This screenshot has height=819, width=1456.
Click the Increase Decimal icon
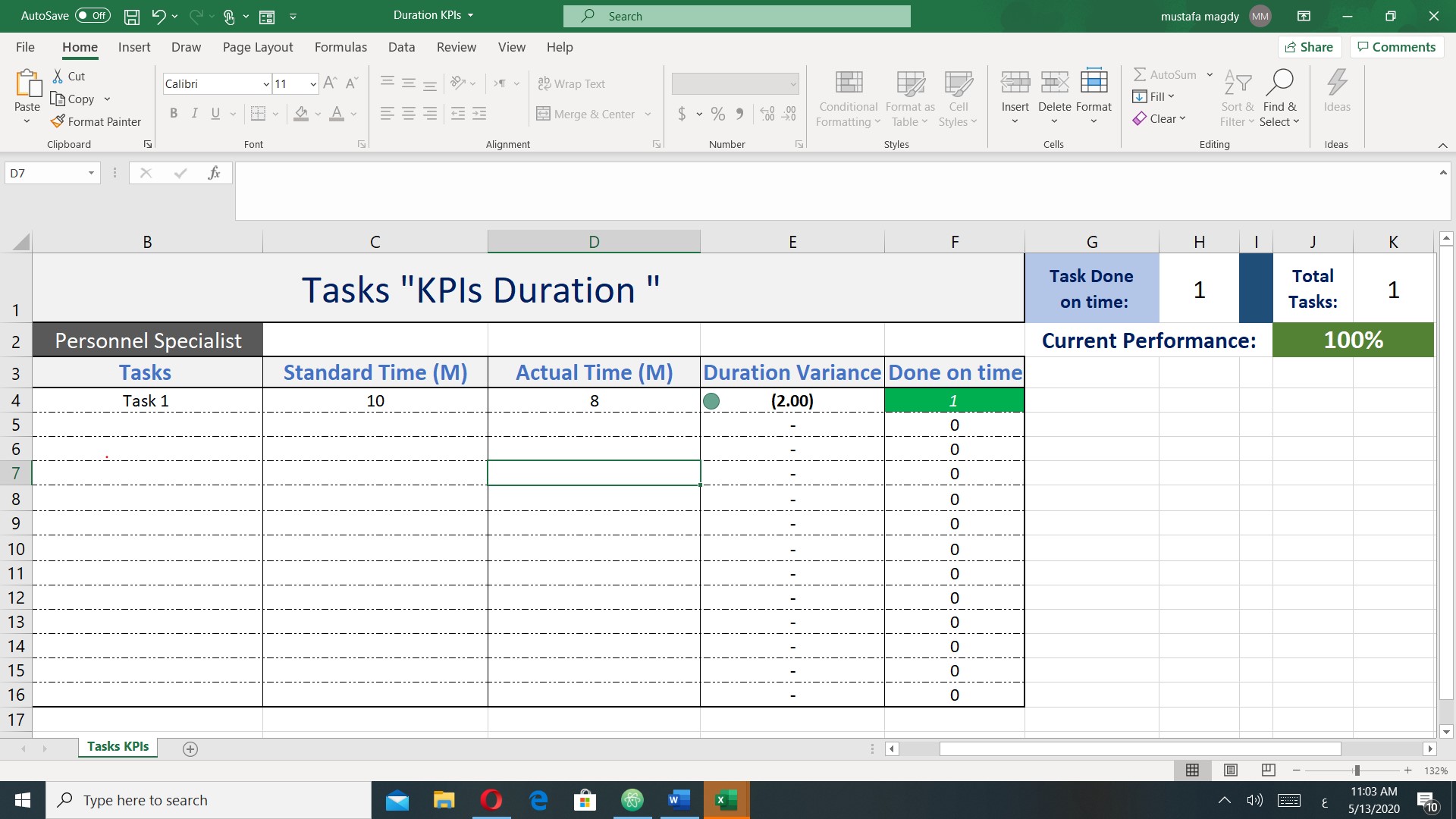coord(767,114)
